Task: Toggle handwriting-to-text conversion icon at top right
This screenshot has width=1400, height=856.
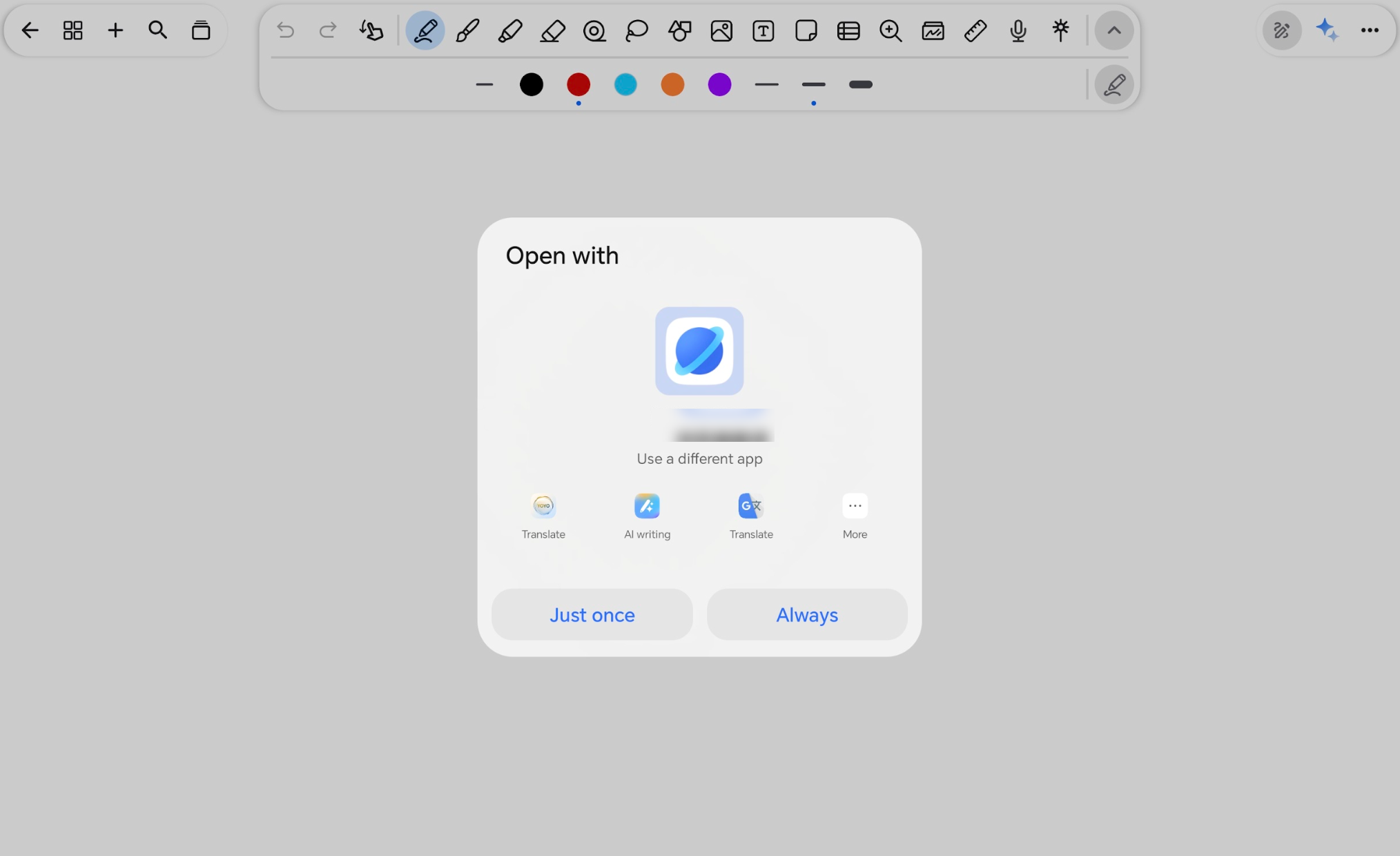Action: coord(1282,30)
